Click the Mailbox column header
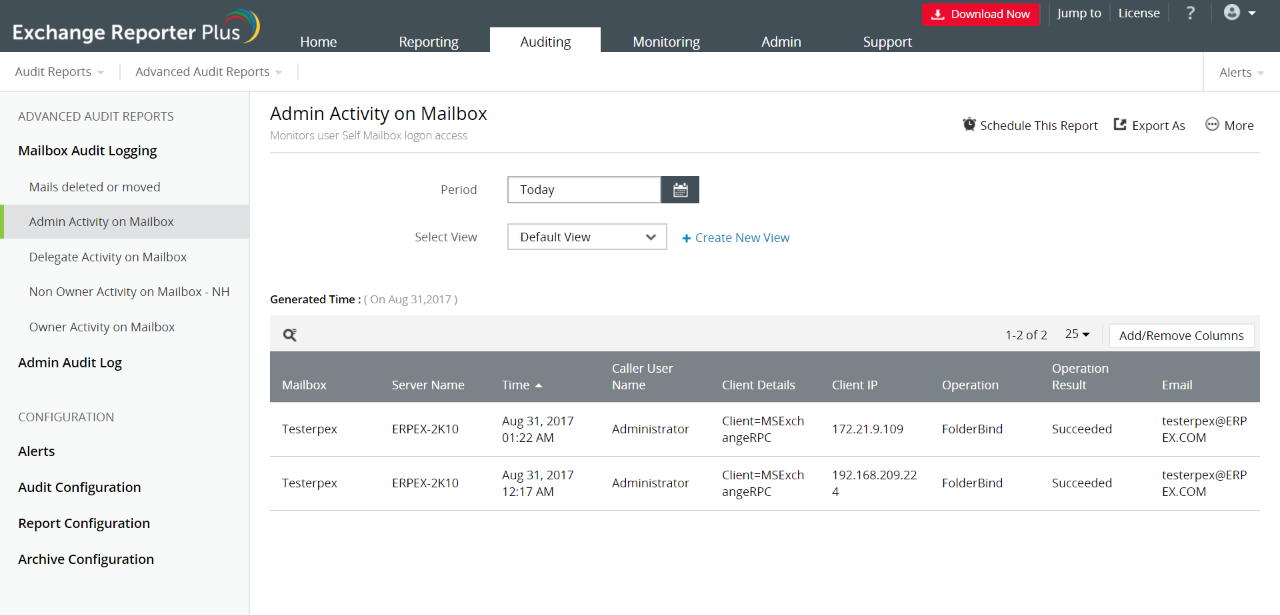 click(304, 385)
